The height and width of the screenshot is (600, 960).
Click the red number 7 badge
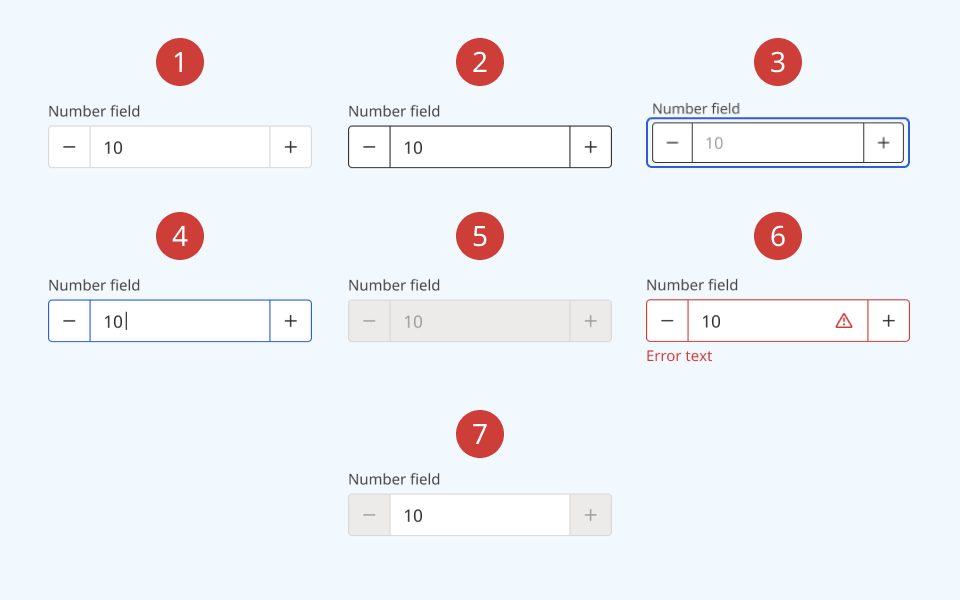[x=480, y=434]
